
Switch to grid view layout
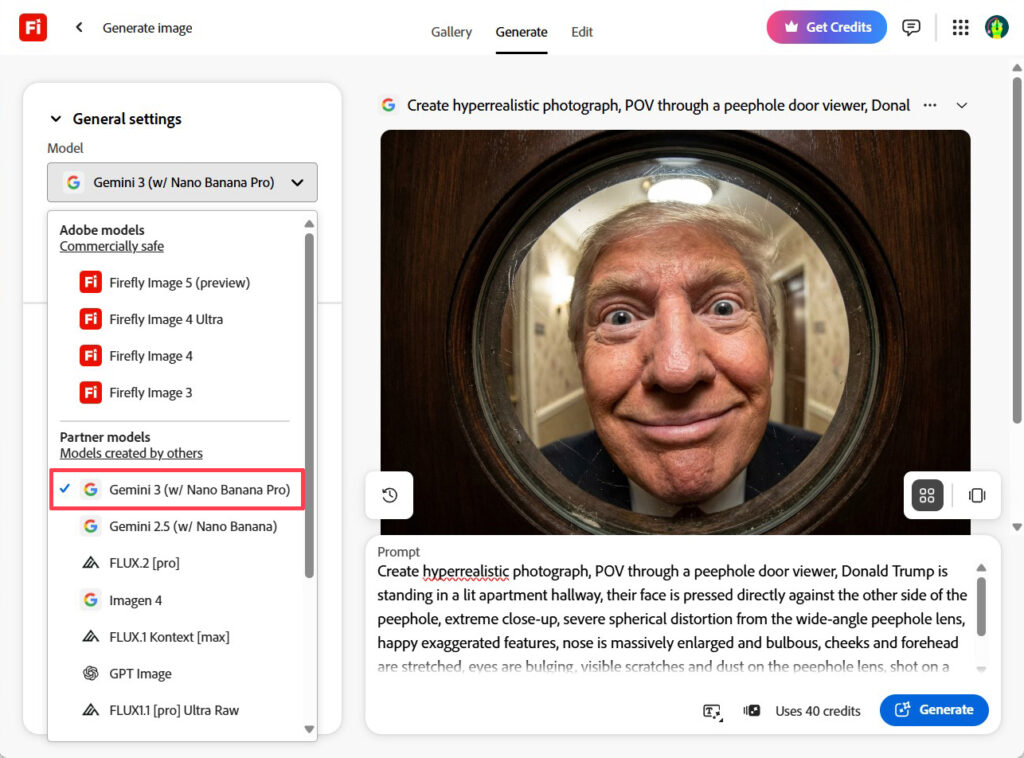[927, 495]
